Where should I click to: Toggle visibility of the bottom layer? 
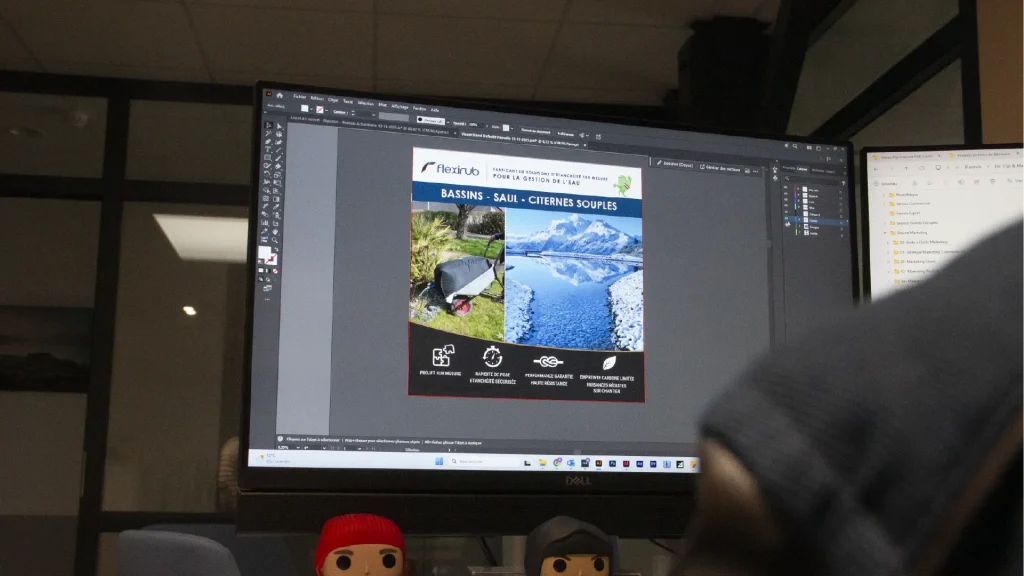pyautogui.click(x=786, y=233)
